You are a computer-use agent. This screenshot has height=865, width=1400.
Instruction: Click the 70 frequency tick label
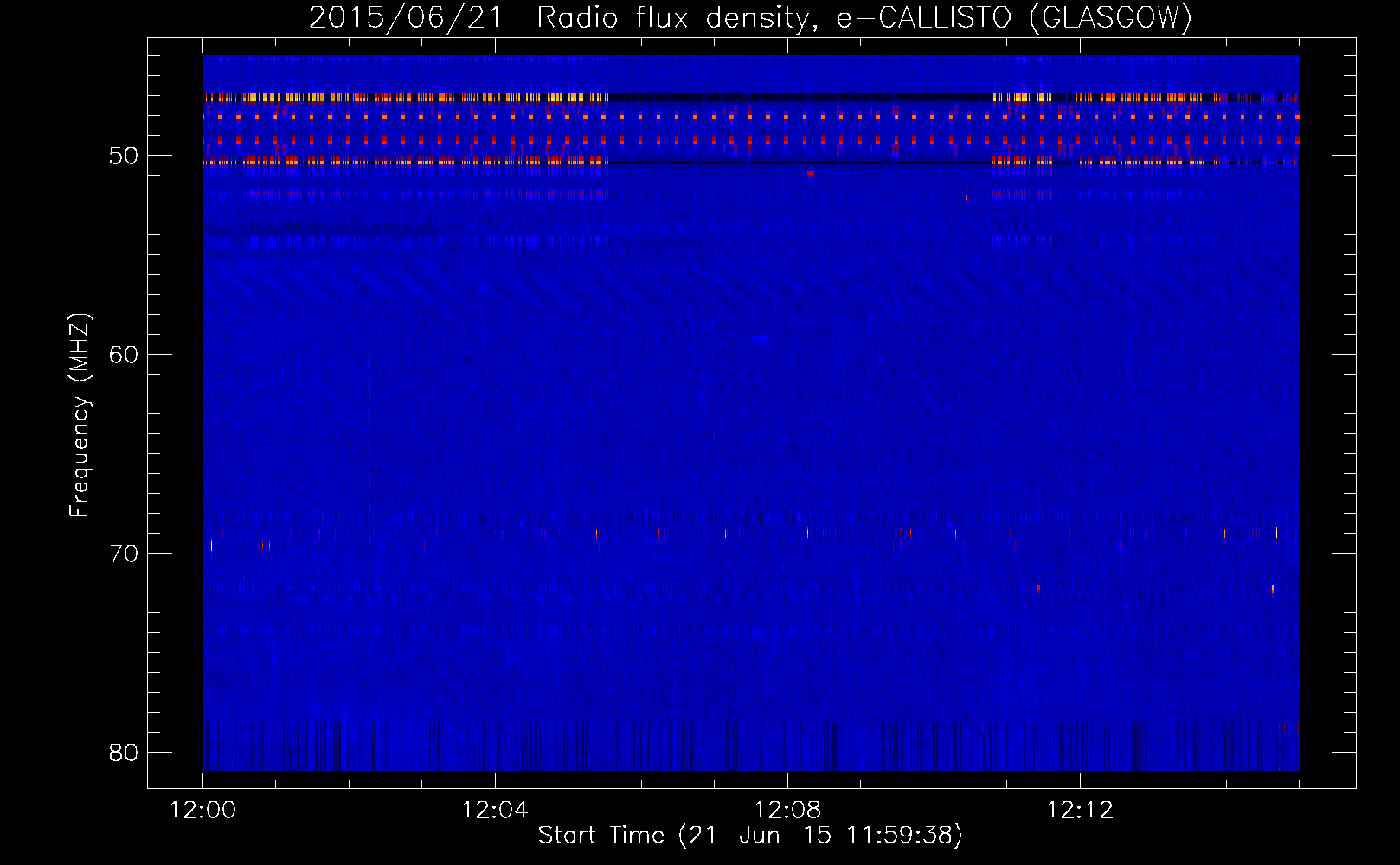point(124,554)
